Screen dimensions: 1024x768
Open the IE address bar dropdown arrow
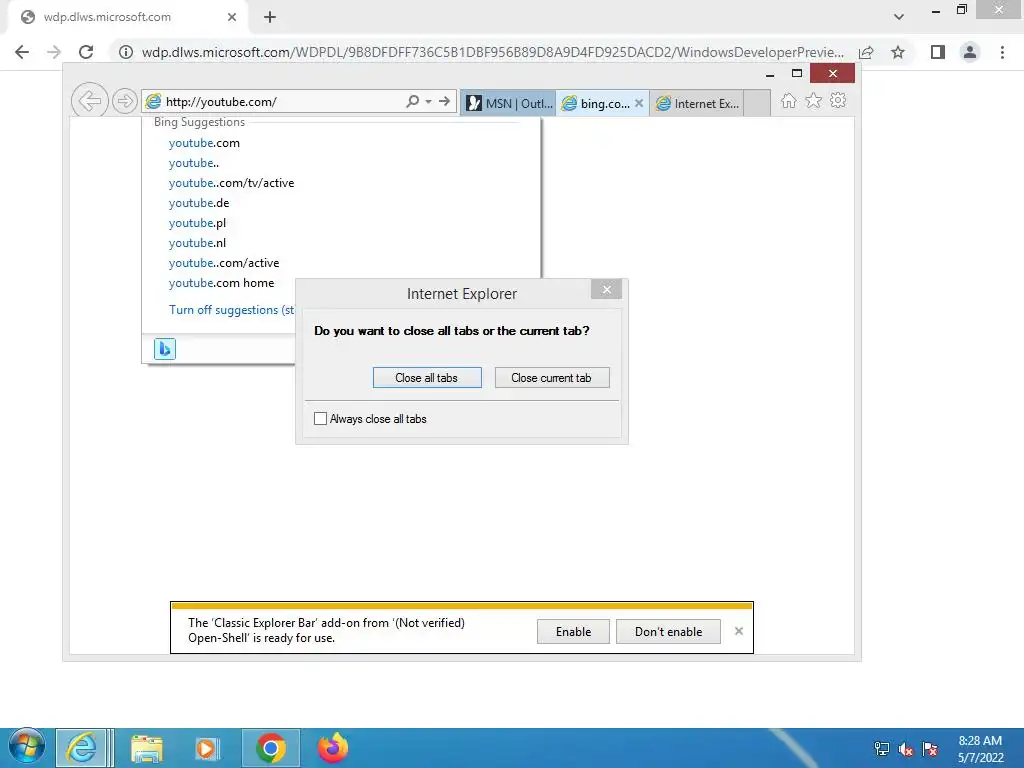428,101
